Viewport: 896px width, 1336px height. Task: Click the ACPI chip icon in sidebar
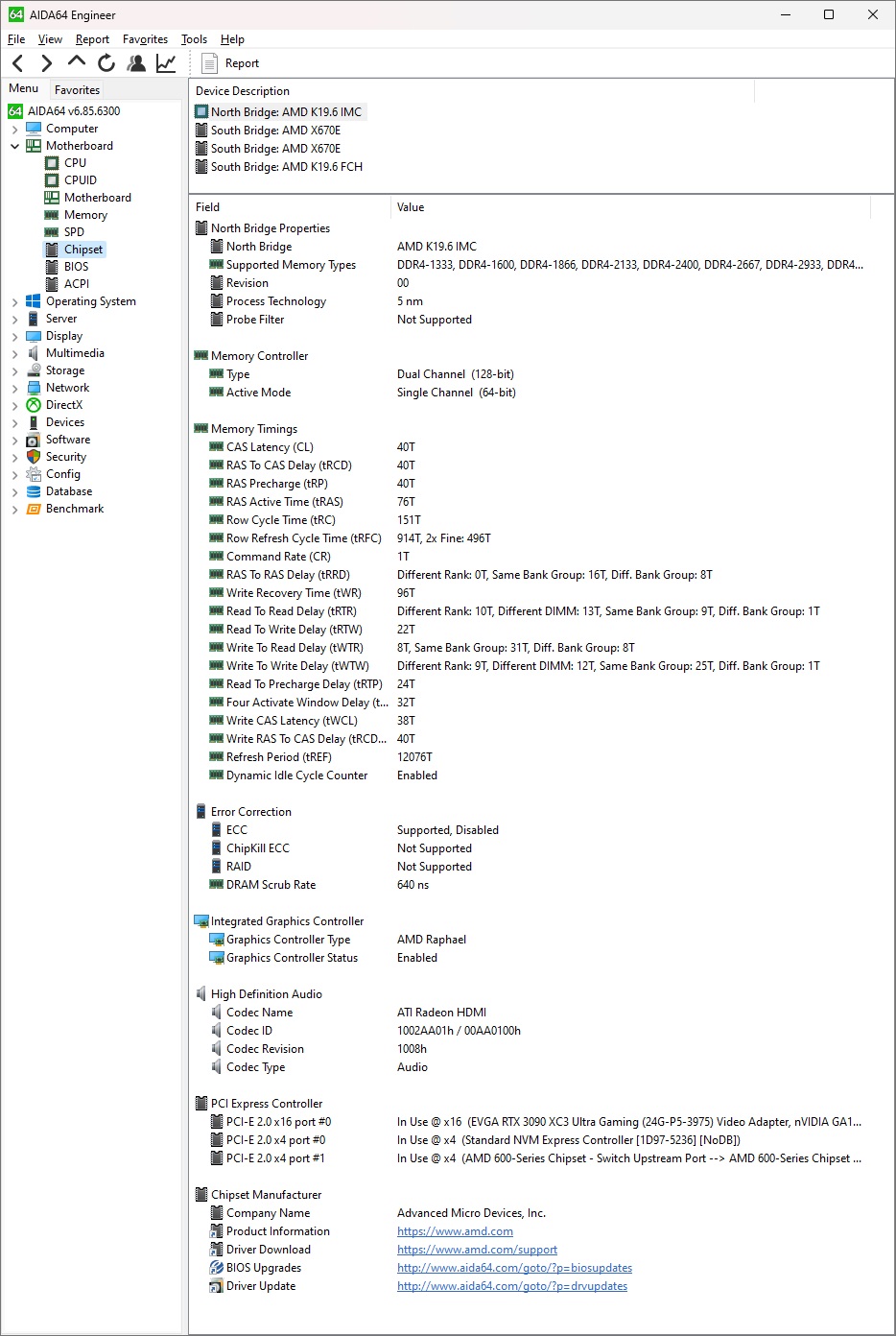click(x=52, y=284)
